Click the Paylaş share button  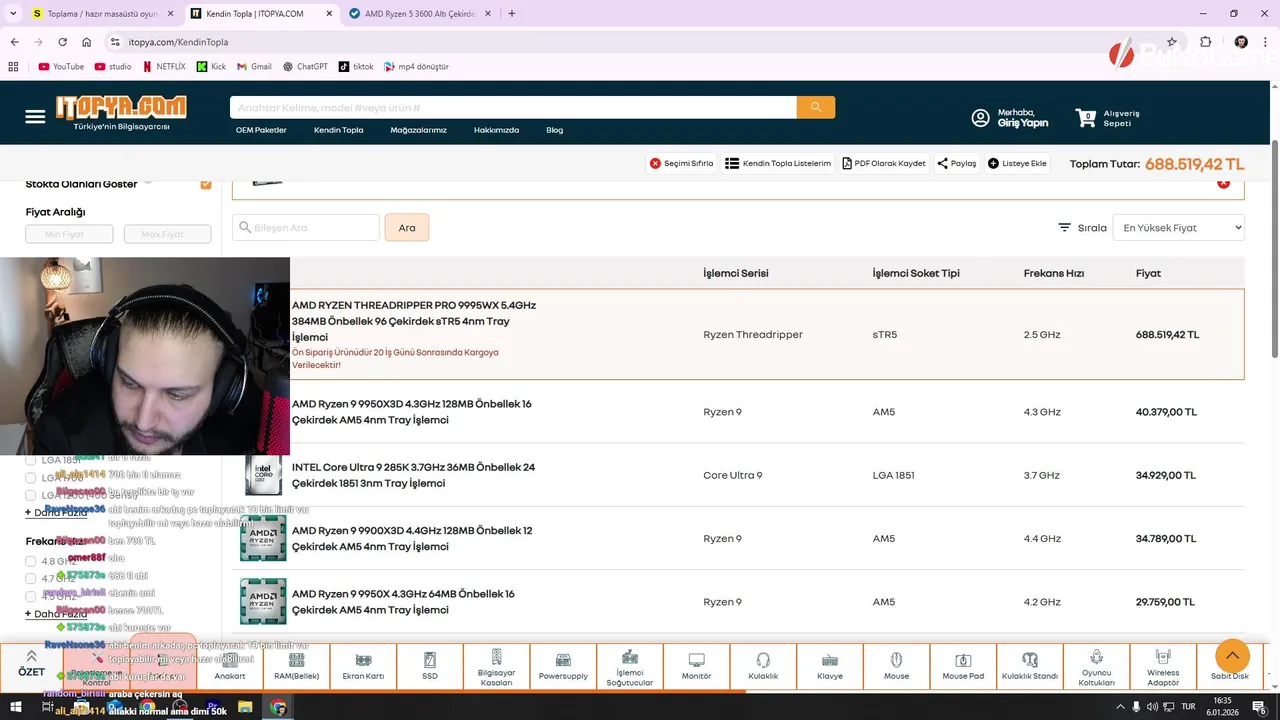(x=957, y=163)
